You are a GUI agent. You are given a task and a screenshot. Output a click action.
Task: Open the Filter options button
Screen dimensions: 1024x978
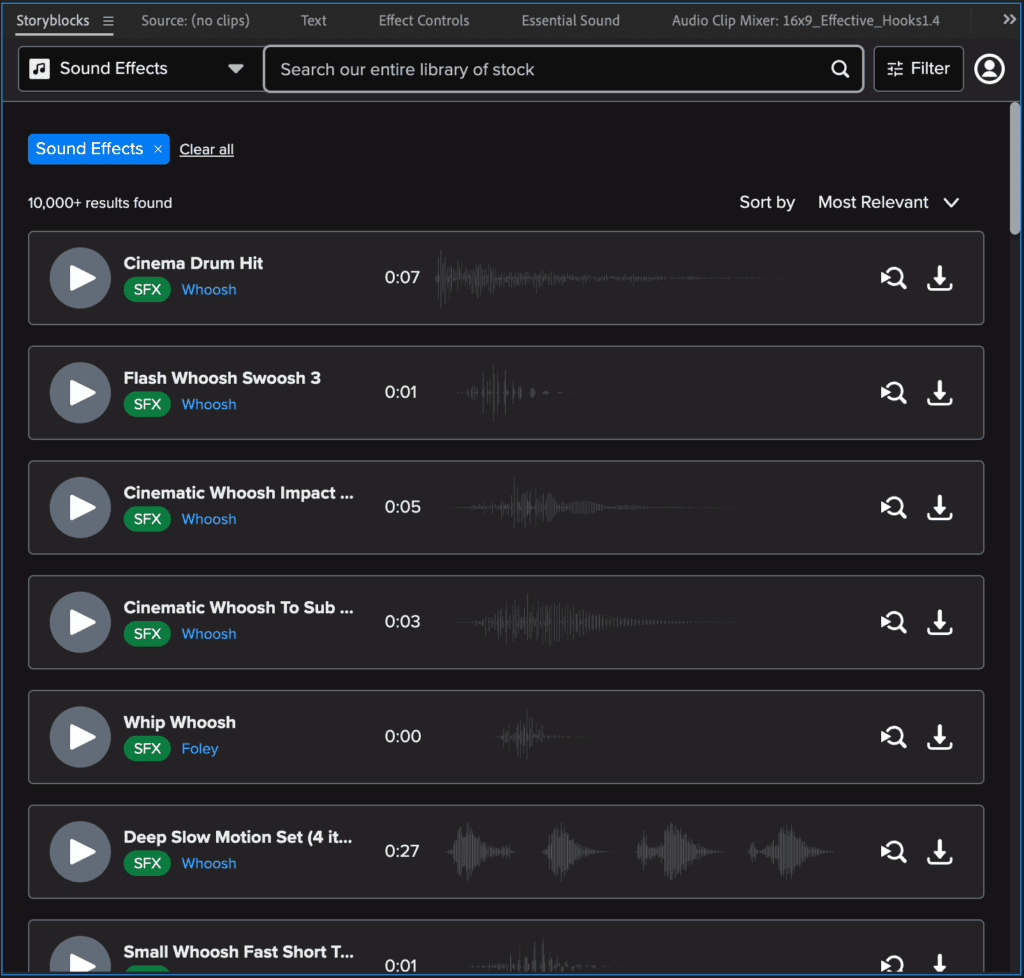point(918,69)
